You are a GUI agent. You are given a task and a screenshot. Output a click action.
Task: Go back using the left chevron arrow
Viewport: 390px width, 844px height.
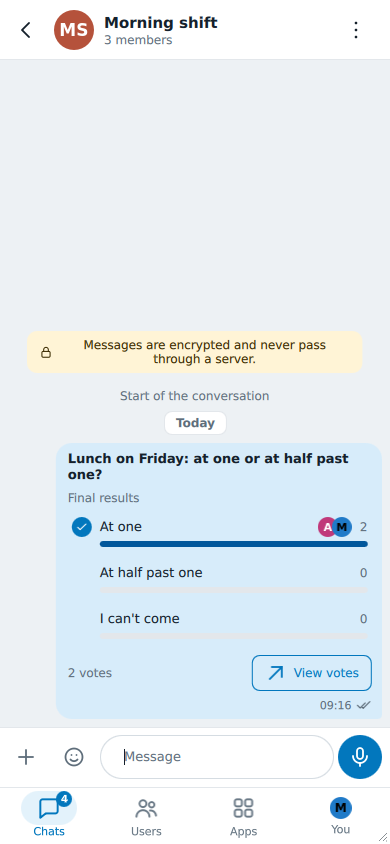click(26, 30)
